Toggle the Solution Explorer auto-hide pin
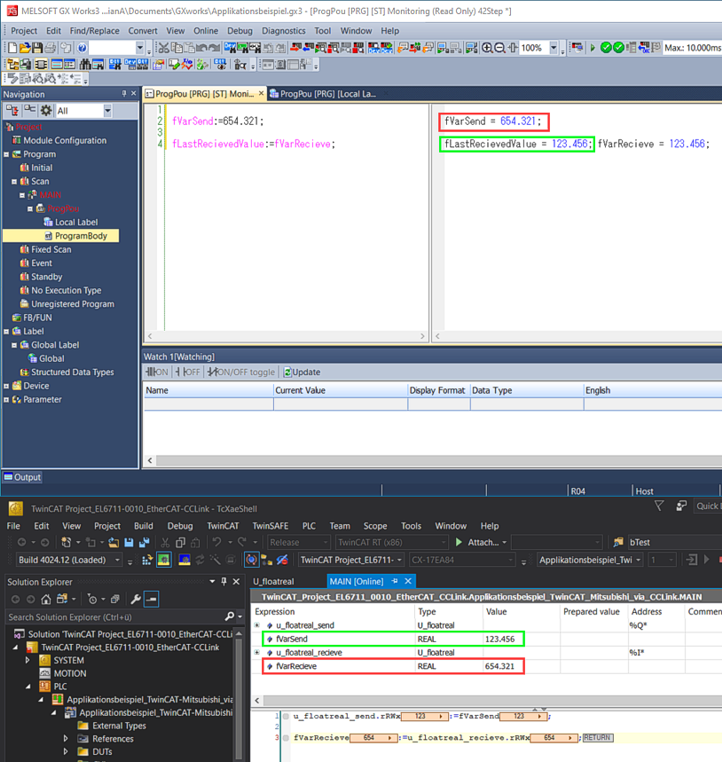This screenshot has height=762, width=722. pyautogui.click(x=224, y=581)
